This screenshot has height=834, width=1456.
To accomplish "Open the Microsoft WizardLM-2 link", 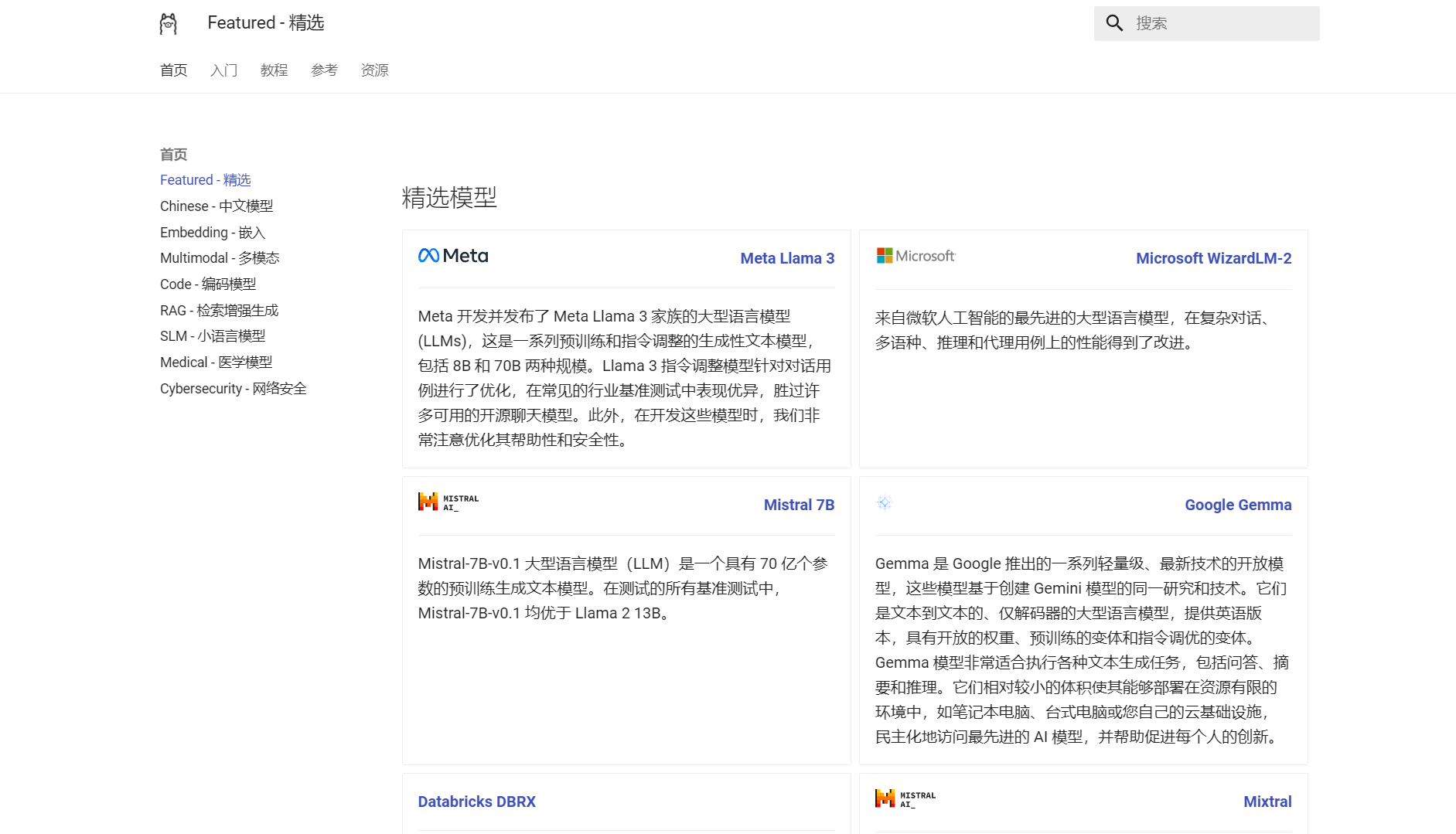I will 1213,258.
